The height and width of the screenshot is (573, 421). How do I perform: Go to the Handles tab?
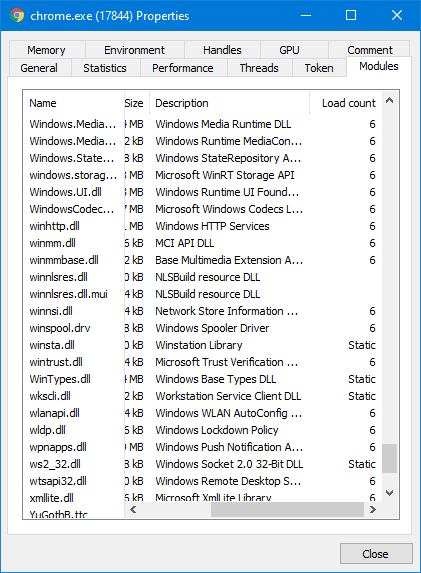click(x=222, y=50)
